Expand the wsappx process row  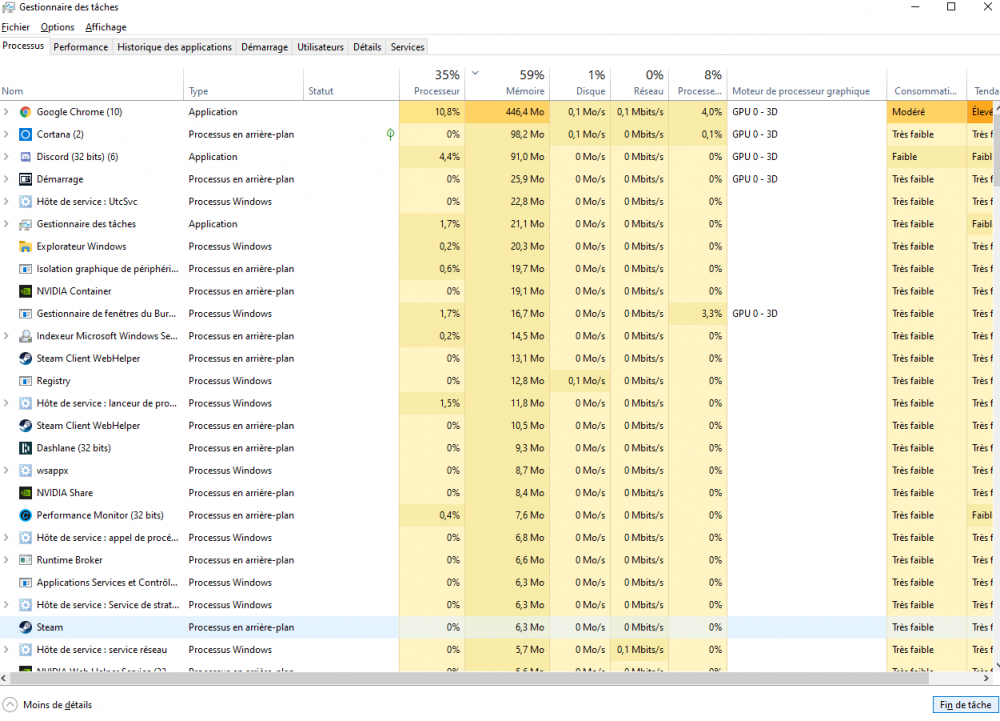(x=6, y=470)
